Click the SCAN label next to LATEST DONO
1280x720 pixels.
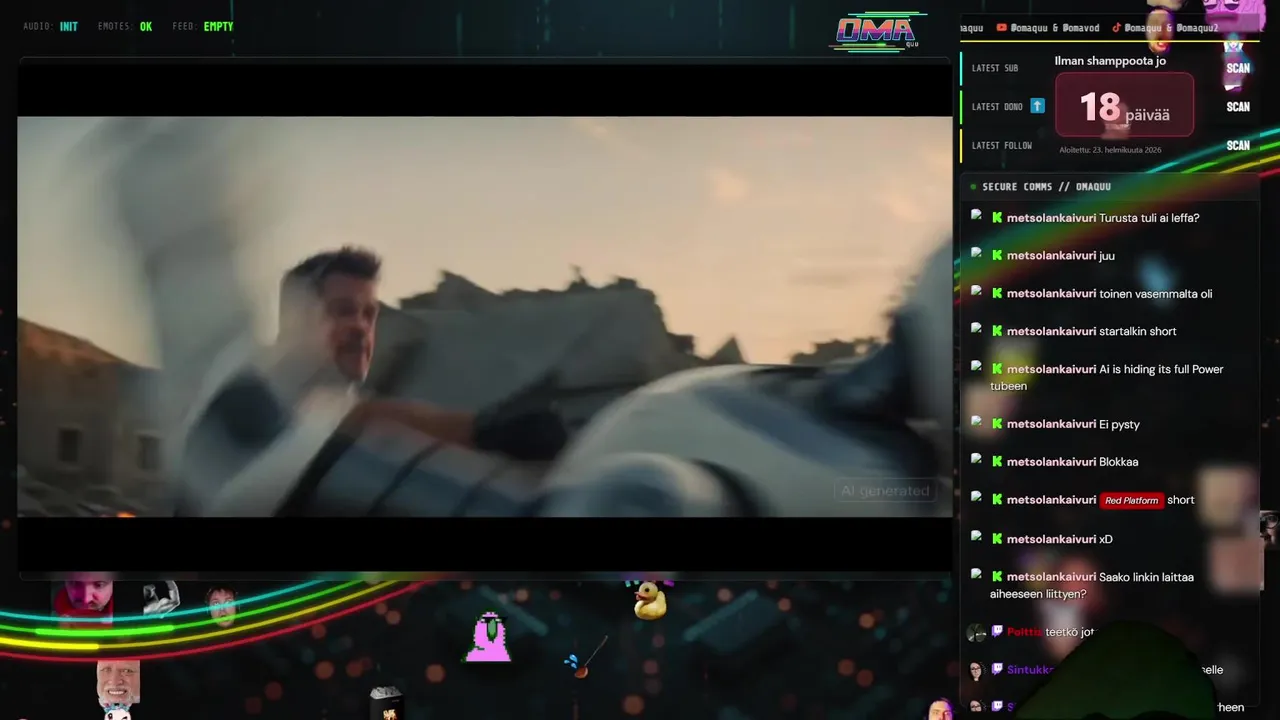tap(1238, 107)
